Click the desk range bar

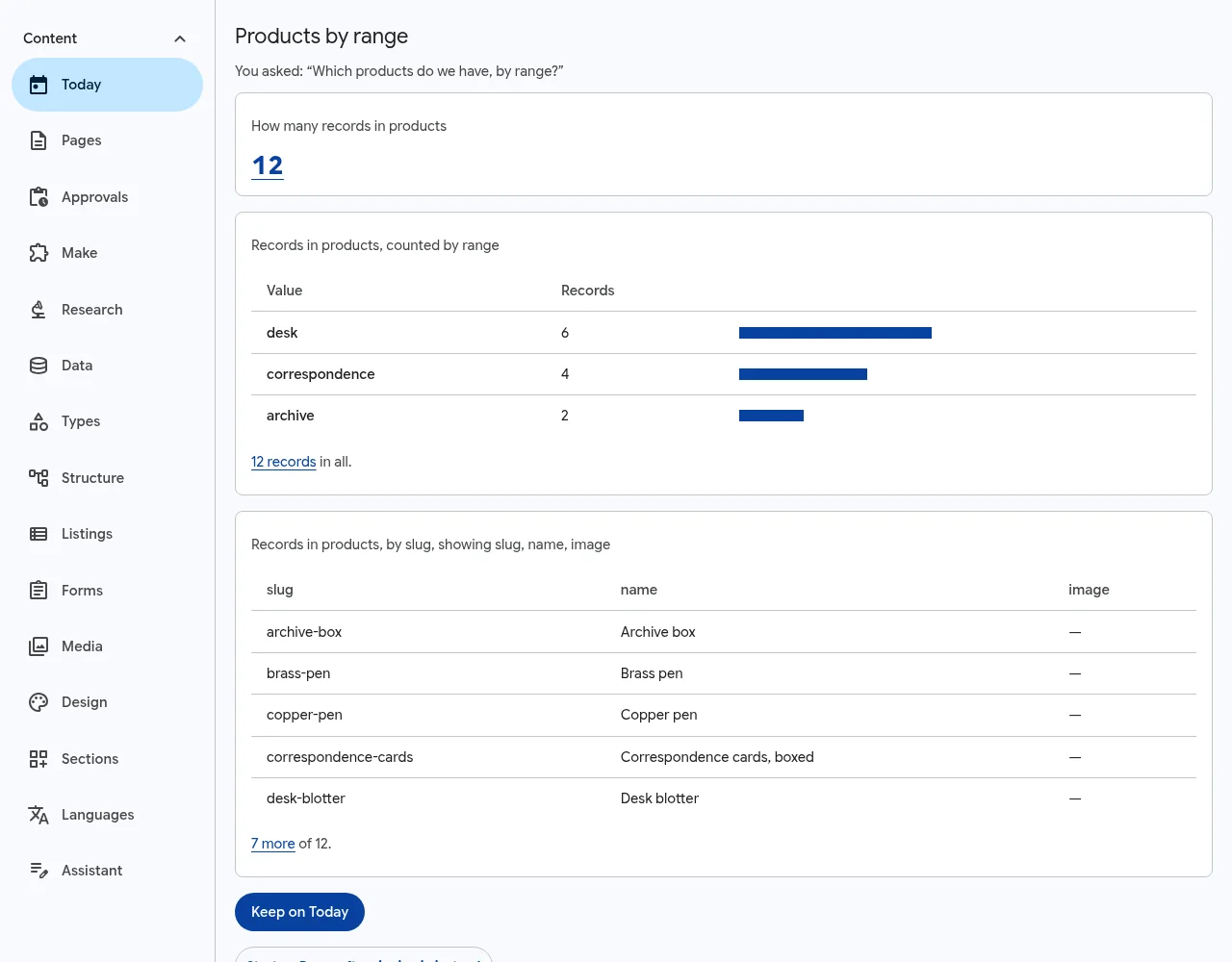[x=835, y=333]
